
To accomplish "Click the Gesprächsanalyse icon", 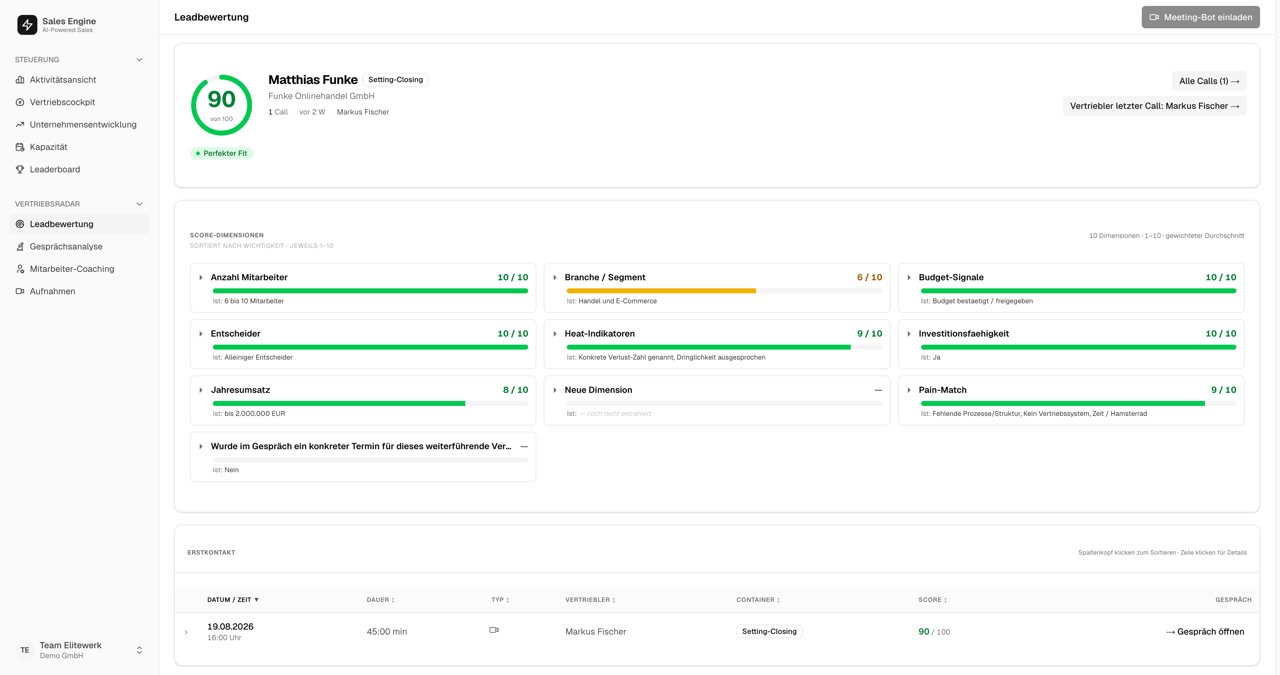I will 20,247.
